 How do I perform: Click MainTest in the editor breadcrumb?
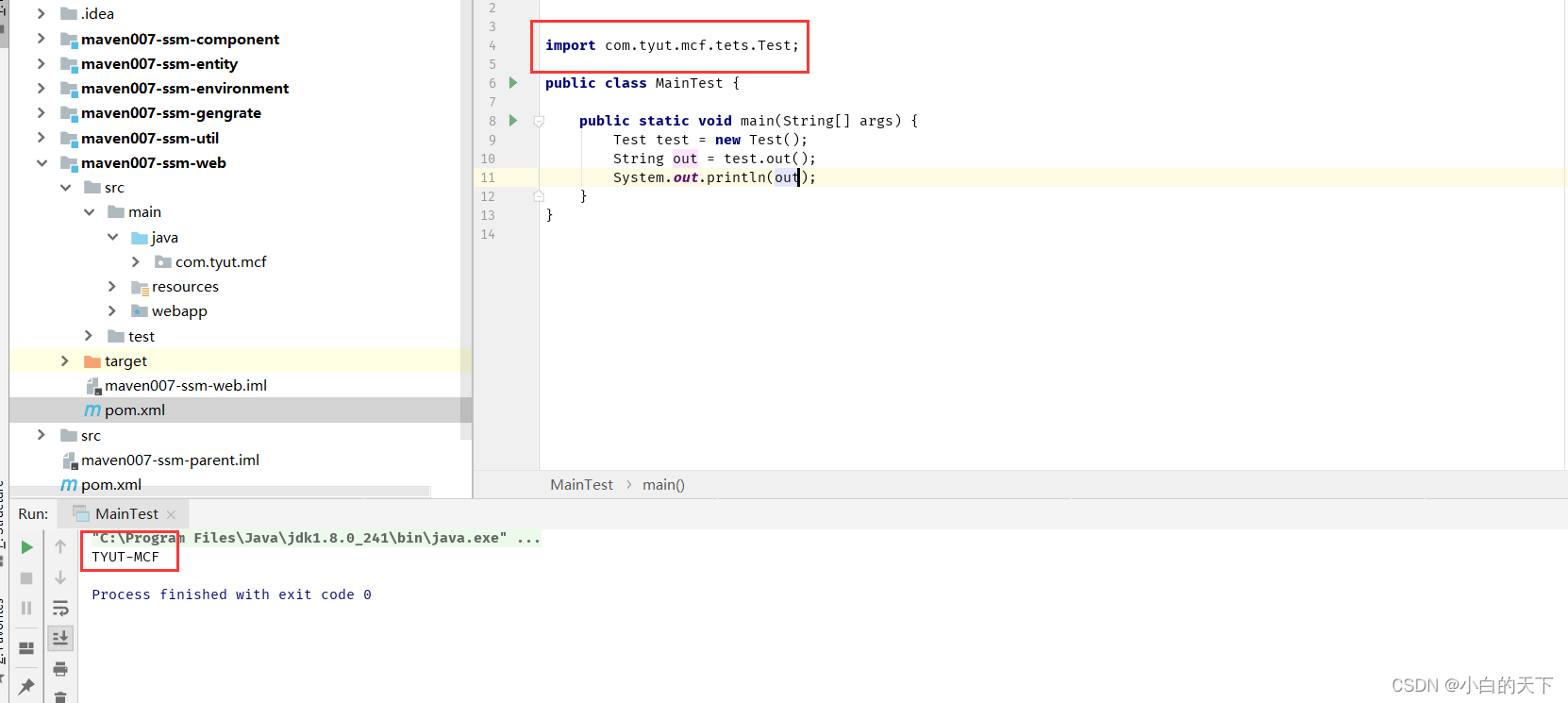point(581,485)
